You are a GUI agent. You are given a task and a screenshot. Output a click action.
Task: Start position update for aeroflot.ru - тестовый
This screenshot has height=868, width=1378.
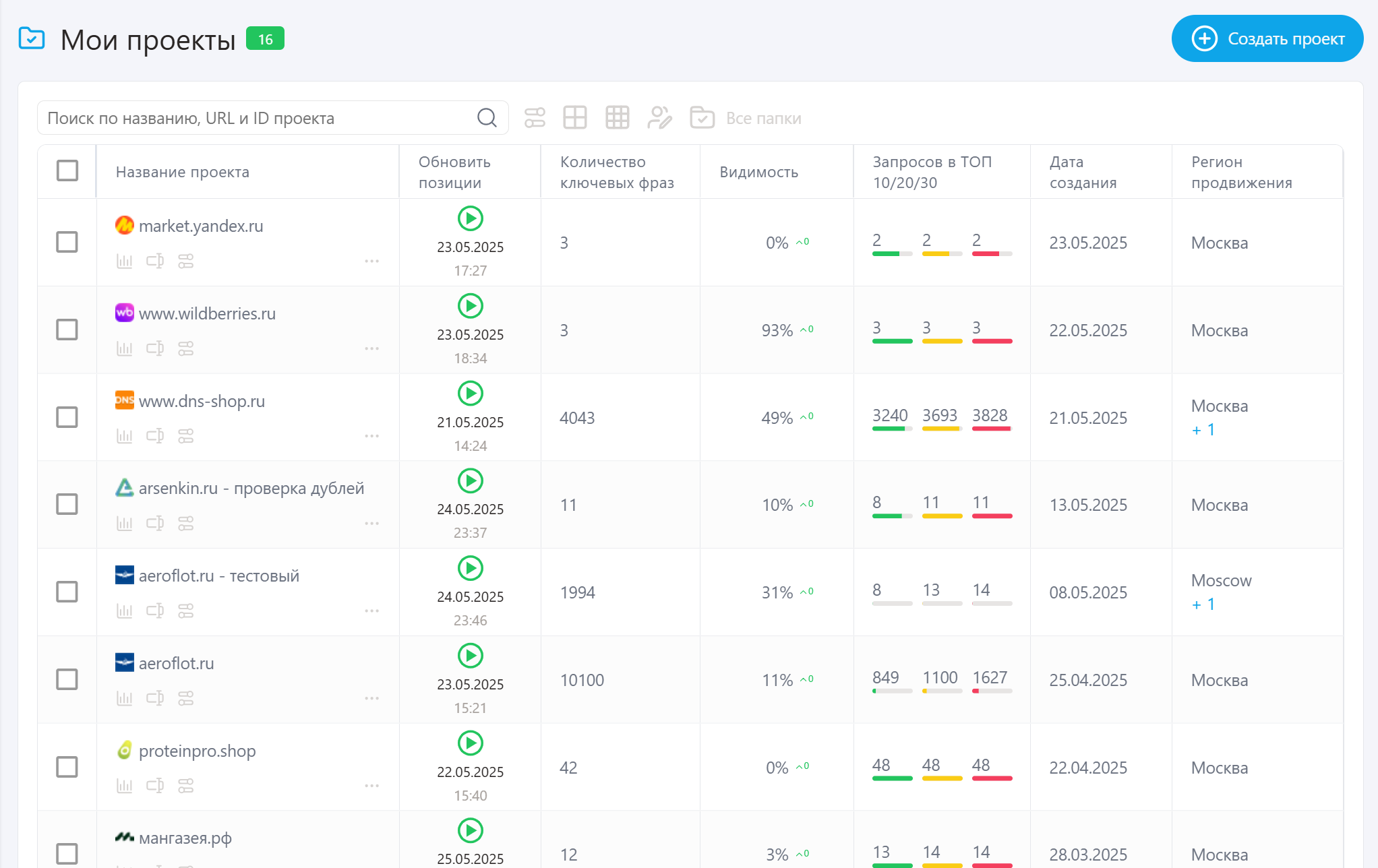point(470,567)
